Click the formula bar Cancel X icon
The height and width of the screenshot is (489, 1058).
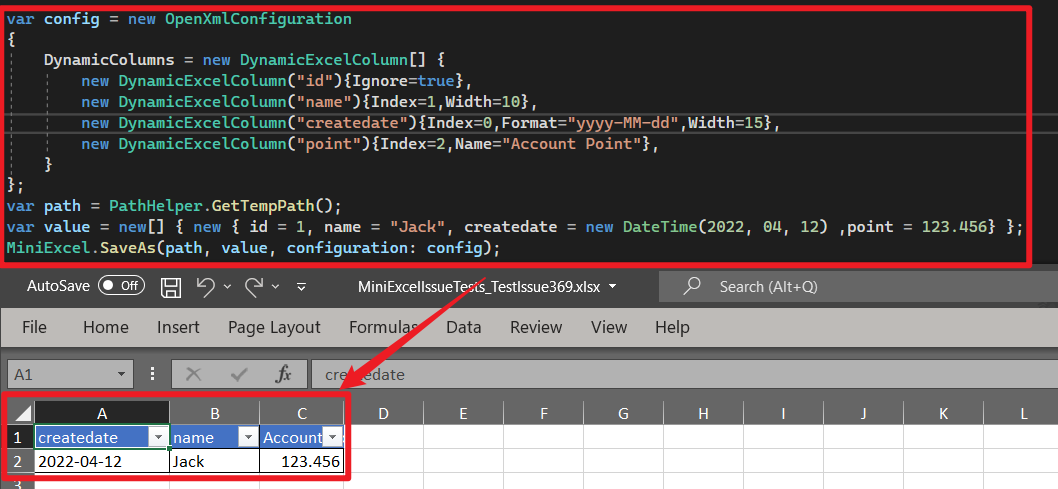194,374
